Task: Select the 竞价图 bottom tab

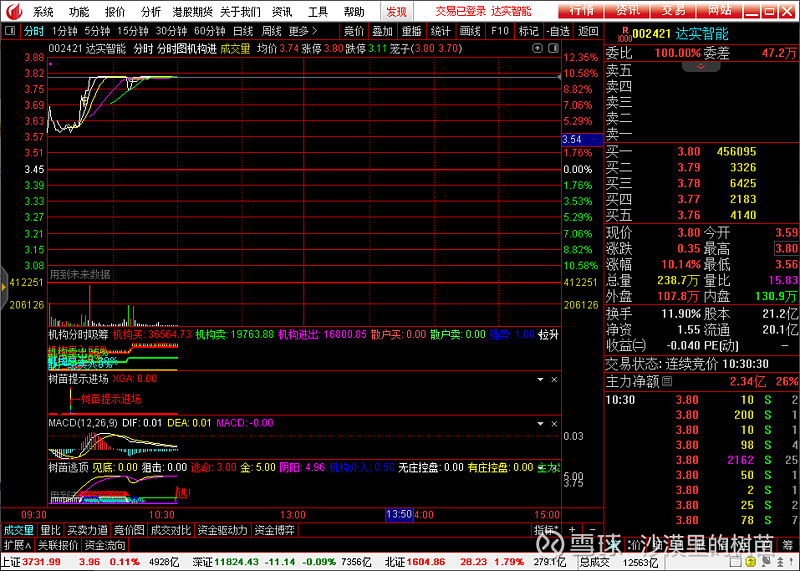Action: click(x=129, y=530)
